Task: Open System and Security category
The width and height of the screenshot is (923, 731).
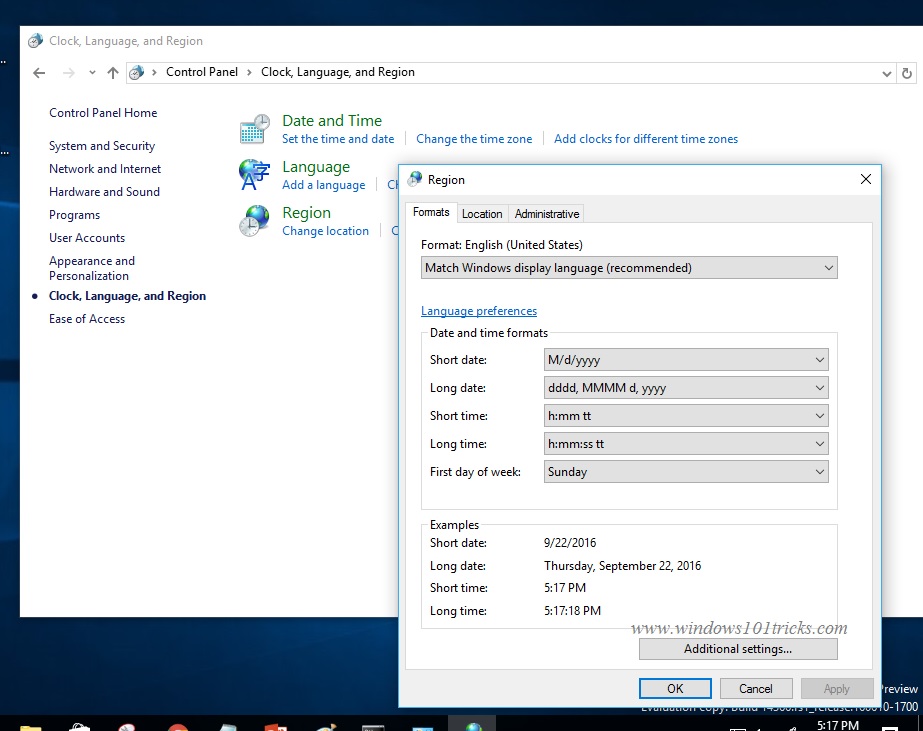Action: click(x=102, y=145)
